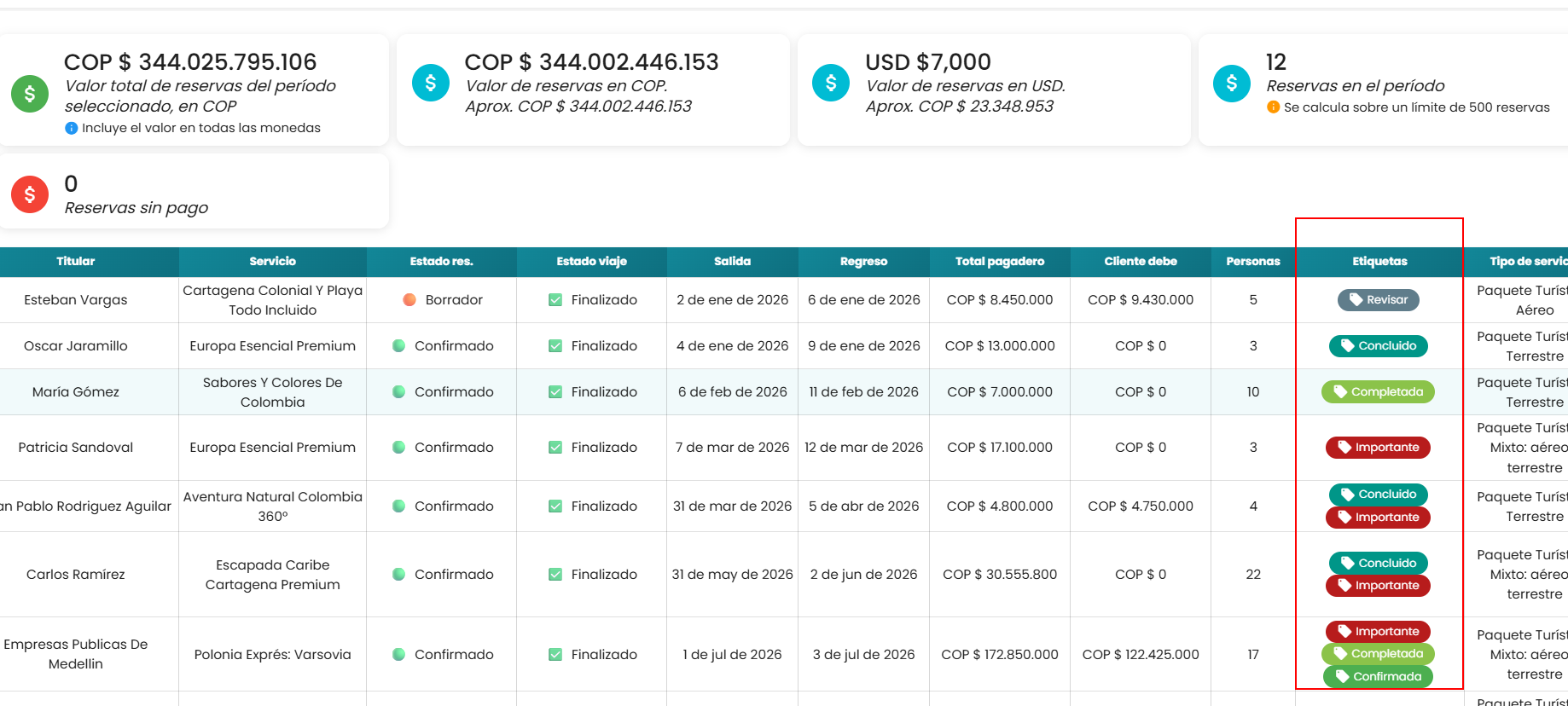Click the Total pagadero column header
The height and width of the screenshot is (706, 1568).
pos(1000,262)
